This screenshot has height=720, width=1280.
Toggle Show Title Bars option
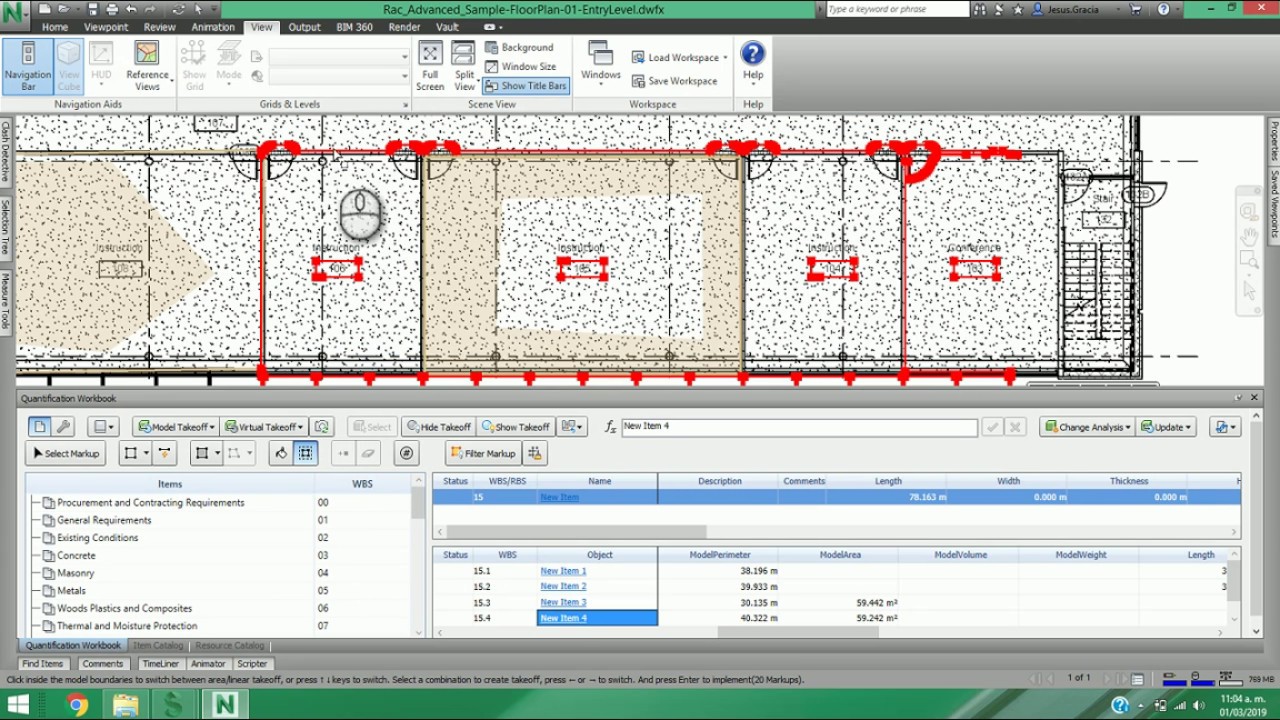coord(525,86)
